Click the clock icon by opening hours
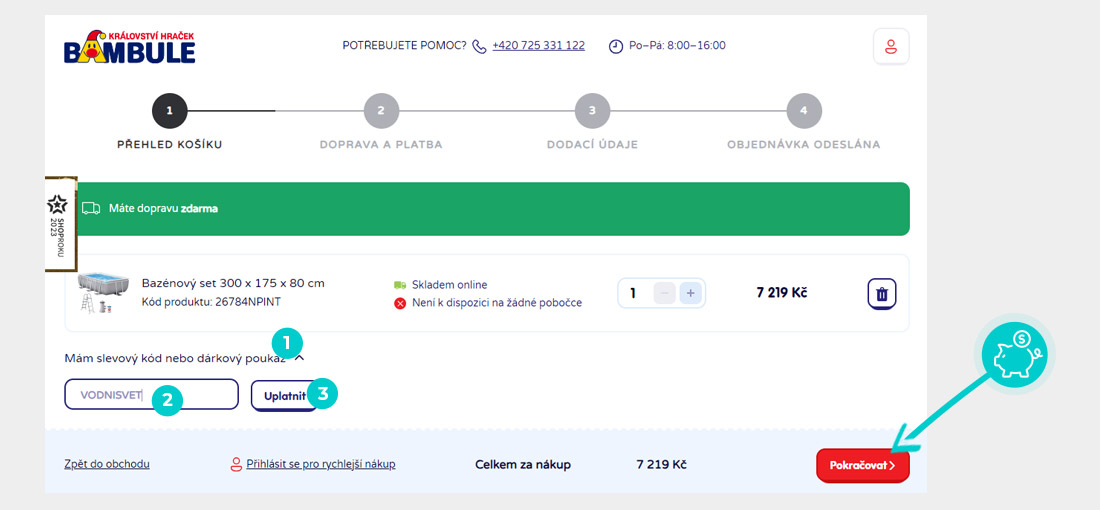Viewport: 1100px width, 510px height. click(616, 46)
